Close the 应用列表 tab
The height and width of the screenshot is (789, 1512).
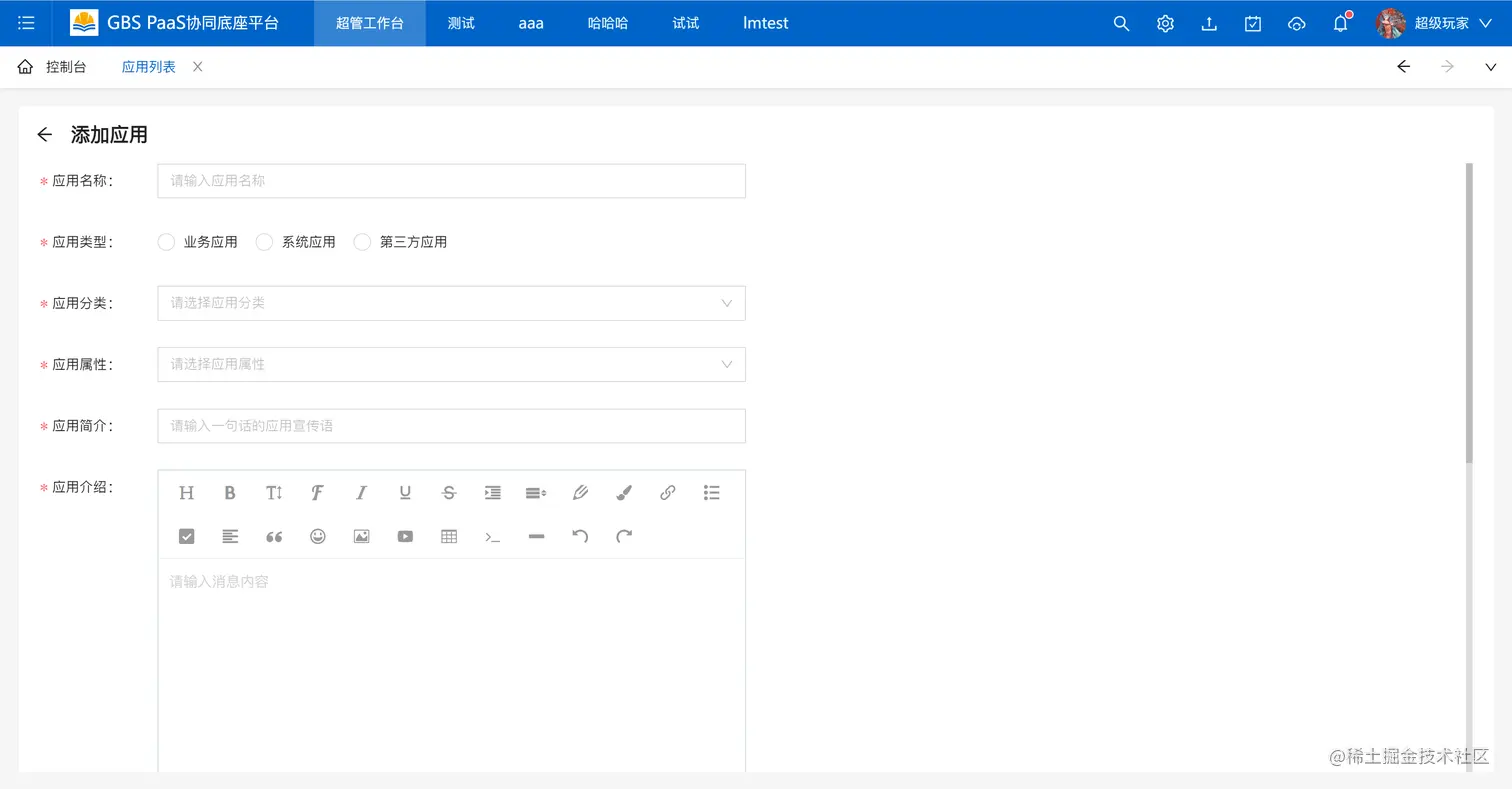coord(197,67)
